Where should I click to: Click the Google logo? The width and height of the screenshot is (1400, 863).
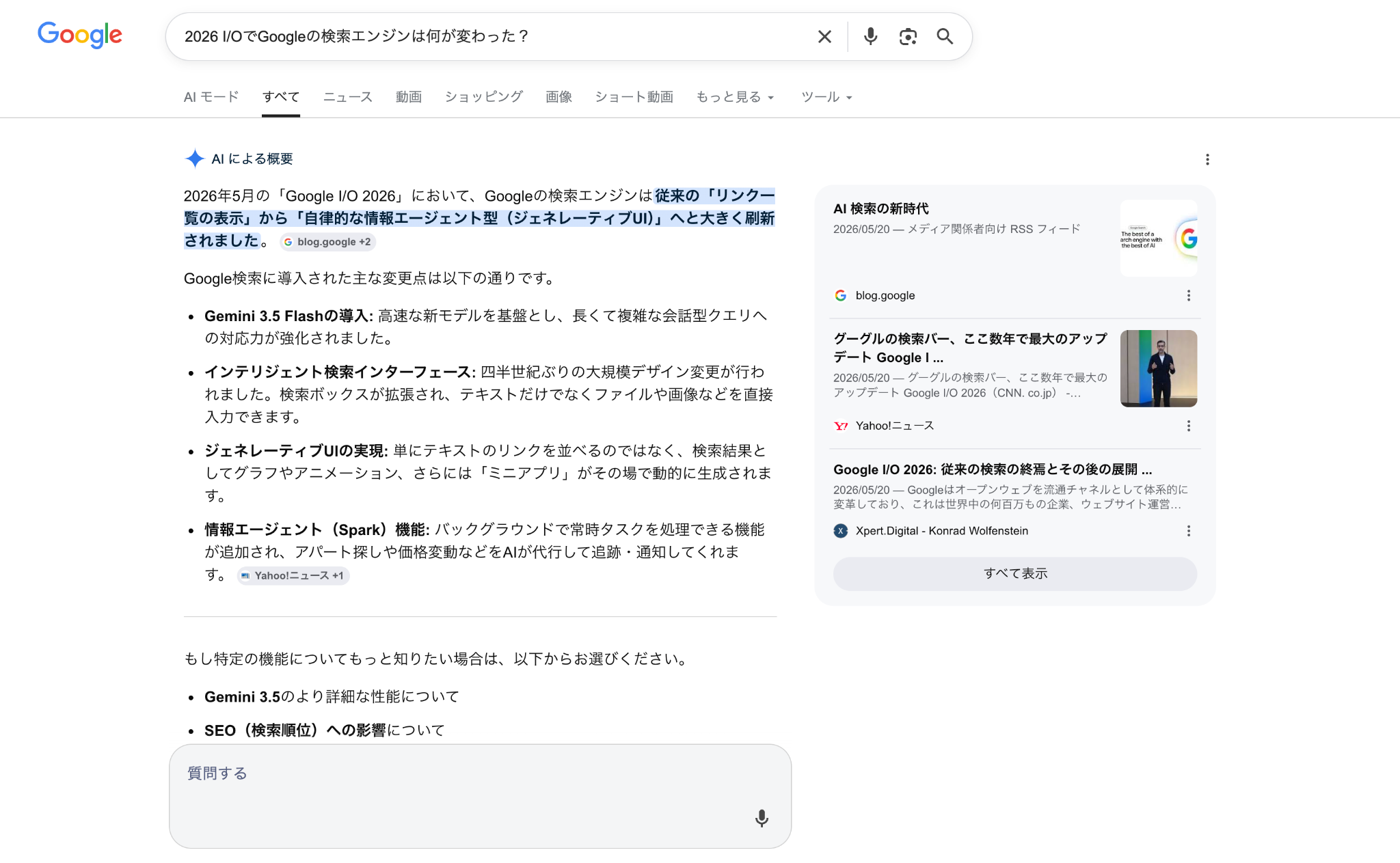tap(80, 35)
